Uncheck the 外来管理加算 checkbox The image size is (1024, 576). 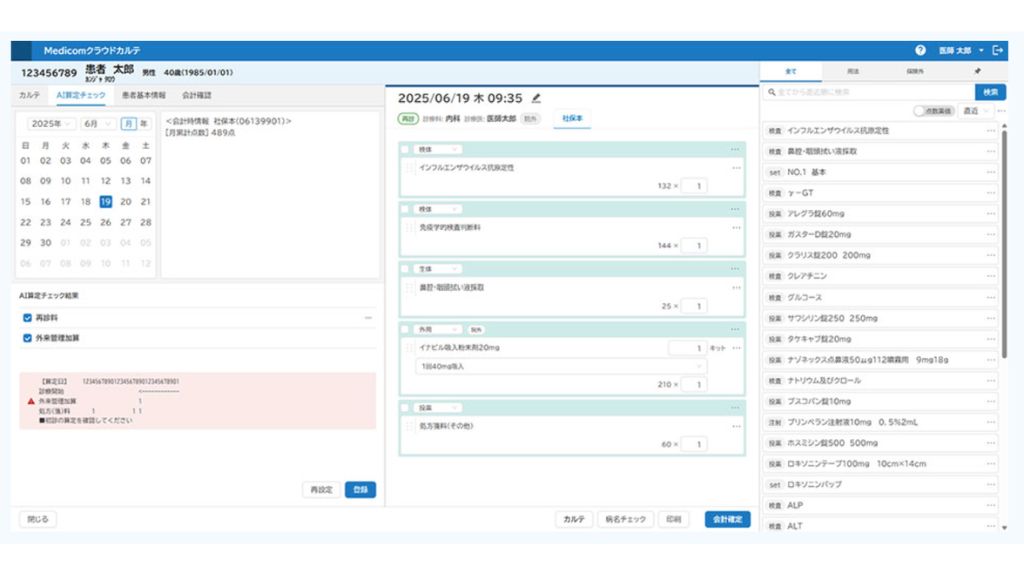pos(27,338)
